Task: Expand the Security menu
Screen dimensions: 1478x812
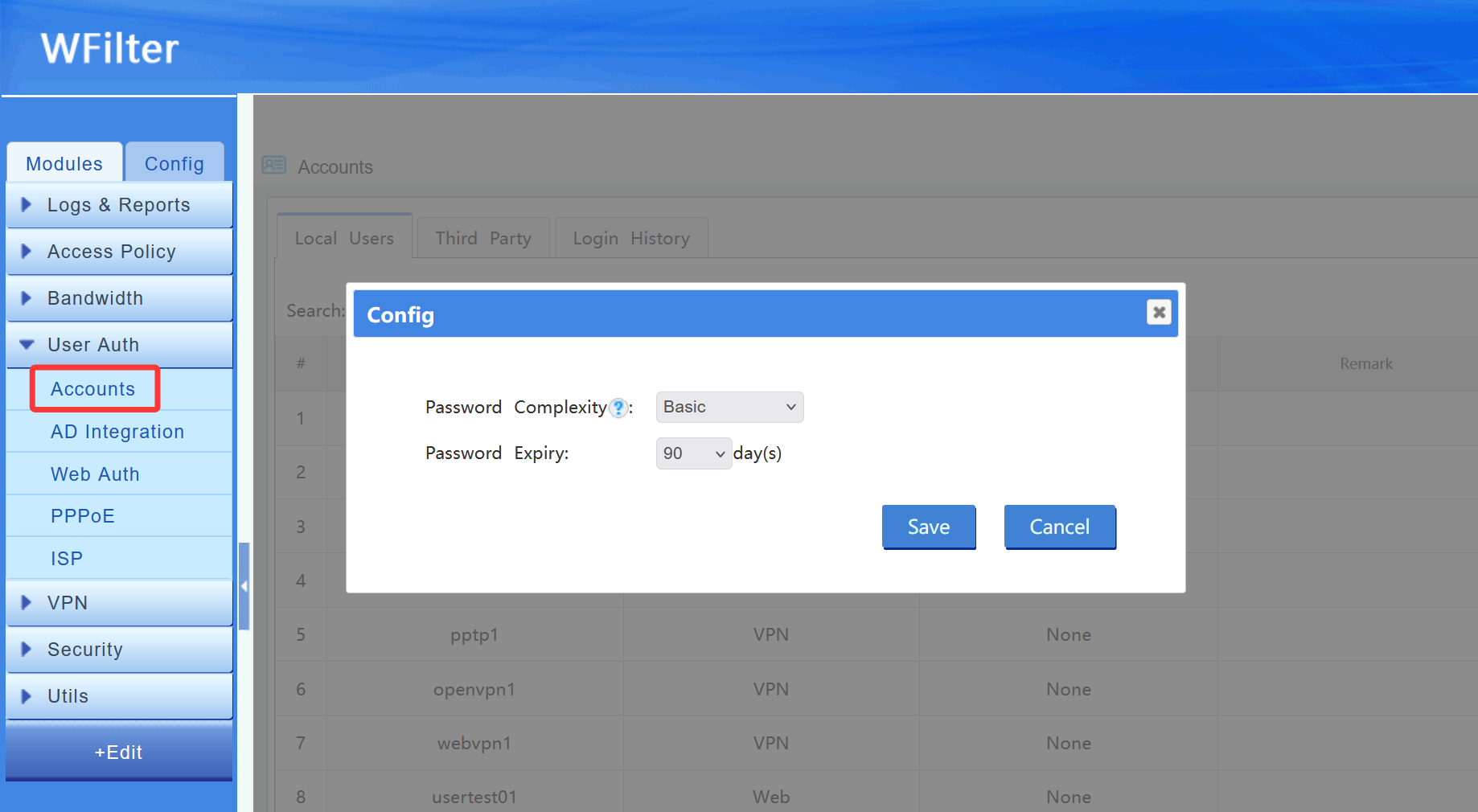Action: [119, 650]
